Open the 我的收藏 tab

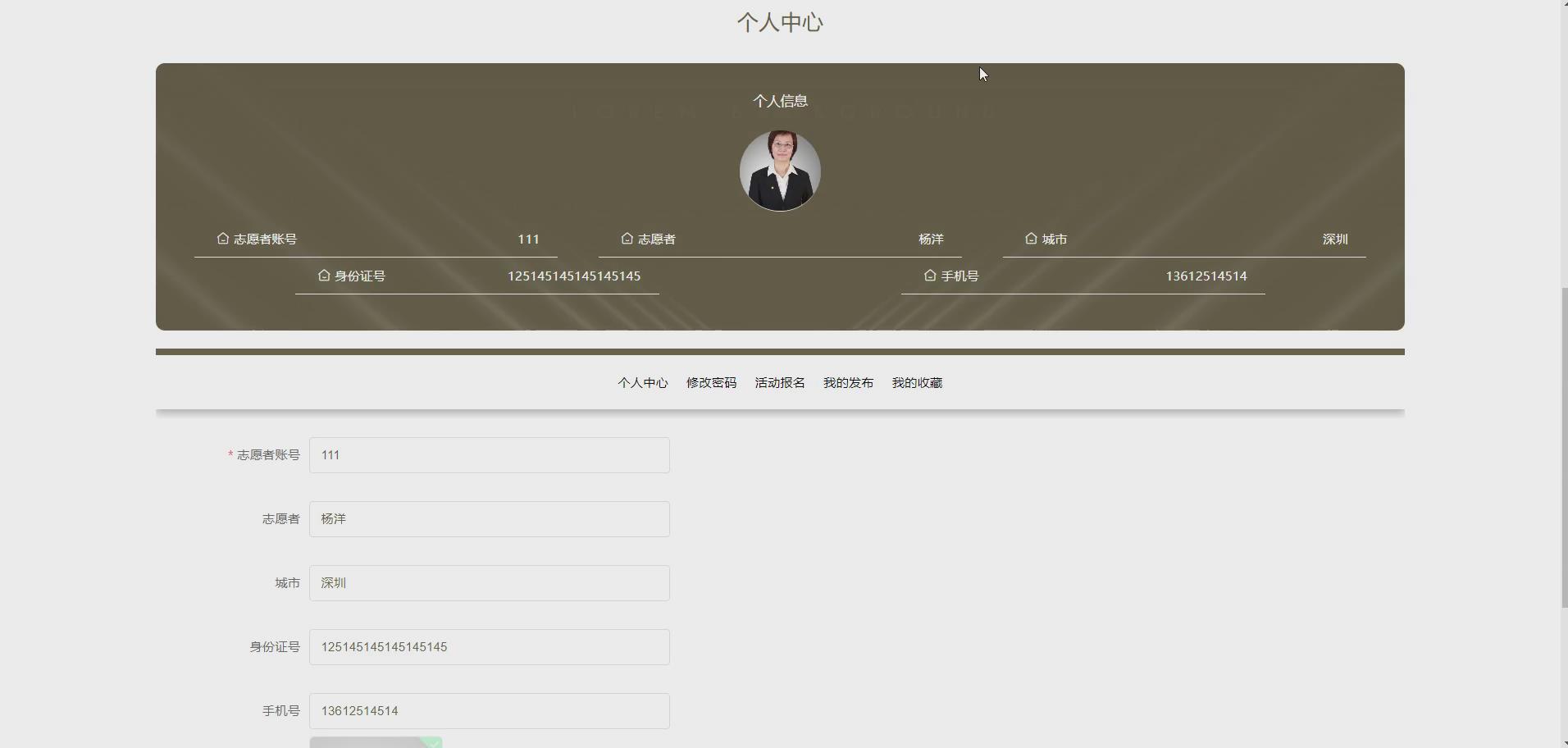coord(917,383)
